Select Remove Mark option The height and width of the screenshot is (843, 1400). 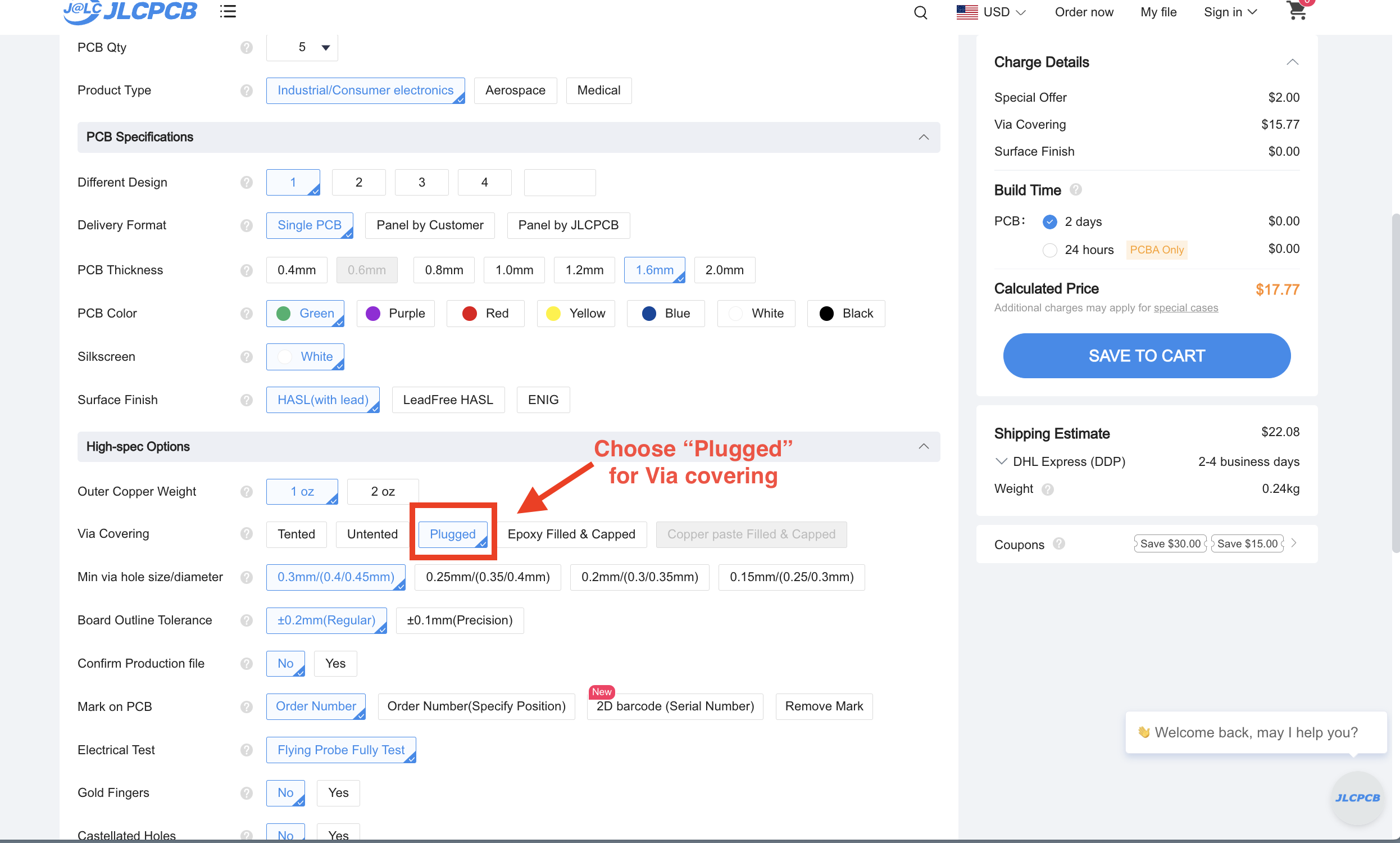[824, 706]
